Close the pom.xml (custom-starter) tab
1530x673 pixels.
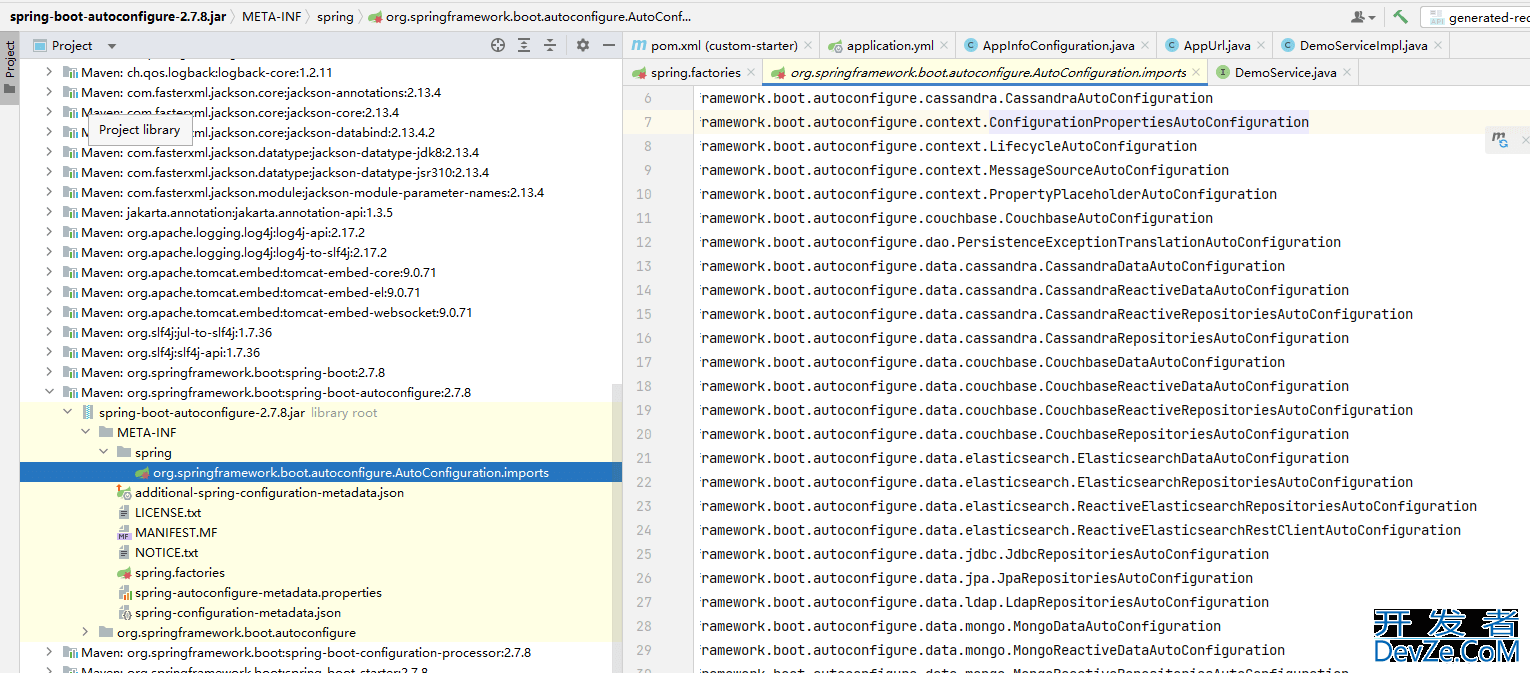click(807, 46)
